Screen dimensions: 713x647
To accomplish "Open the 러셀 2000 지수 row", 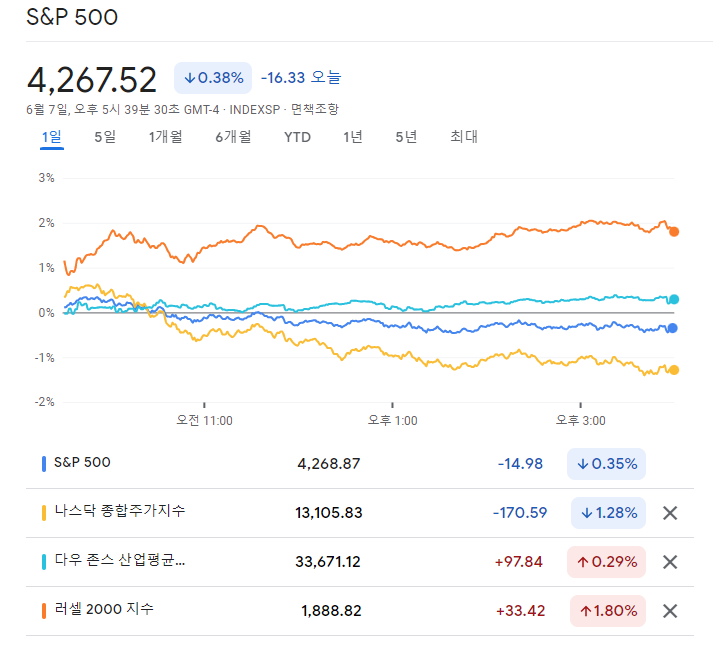I will (x=360, y=611).
